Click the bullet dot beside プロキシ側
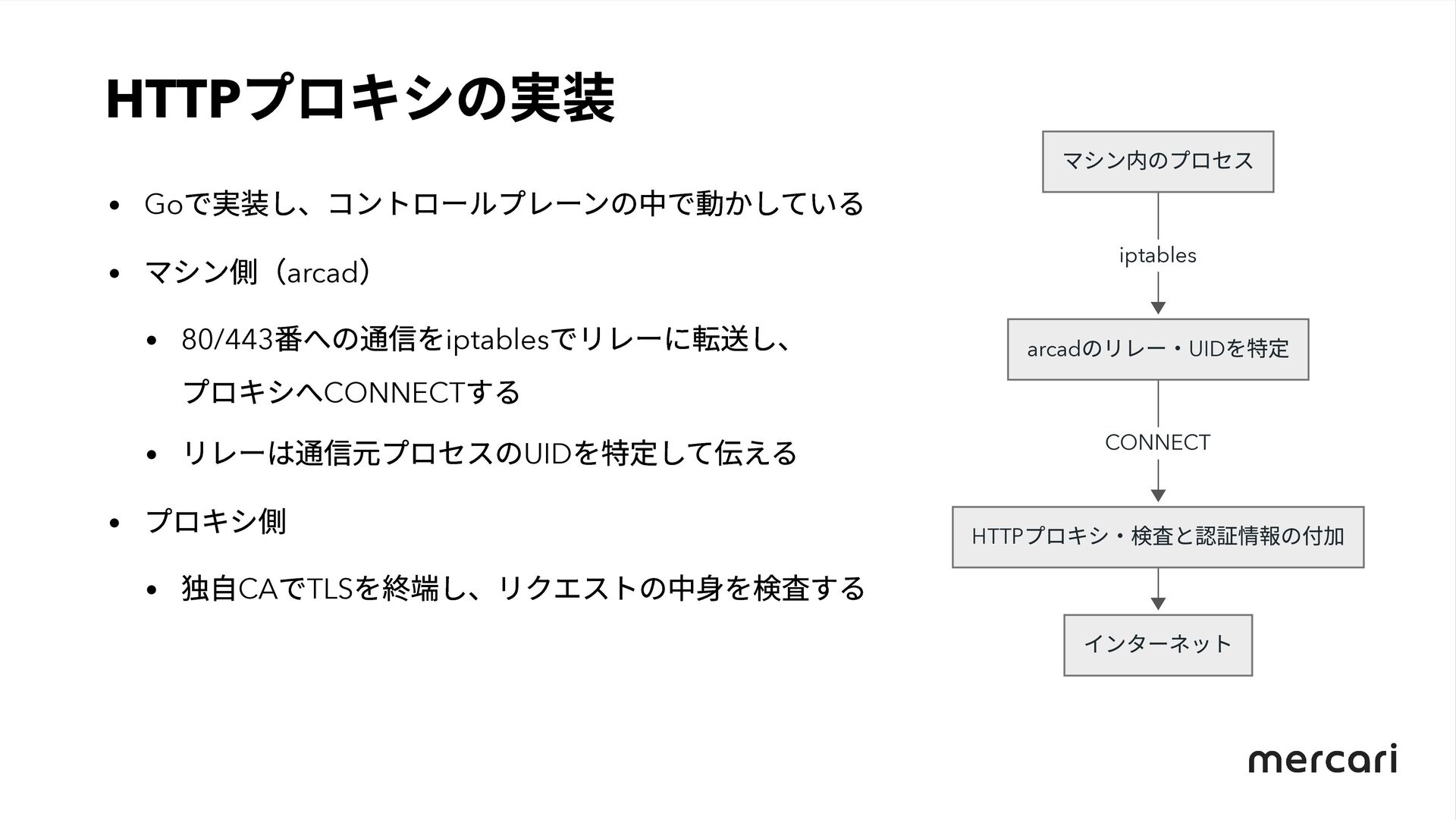Screen dimensions: 1456x820 (x=114, y=523)
